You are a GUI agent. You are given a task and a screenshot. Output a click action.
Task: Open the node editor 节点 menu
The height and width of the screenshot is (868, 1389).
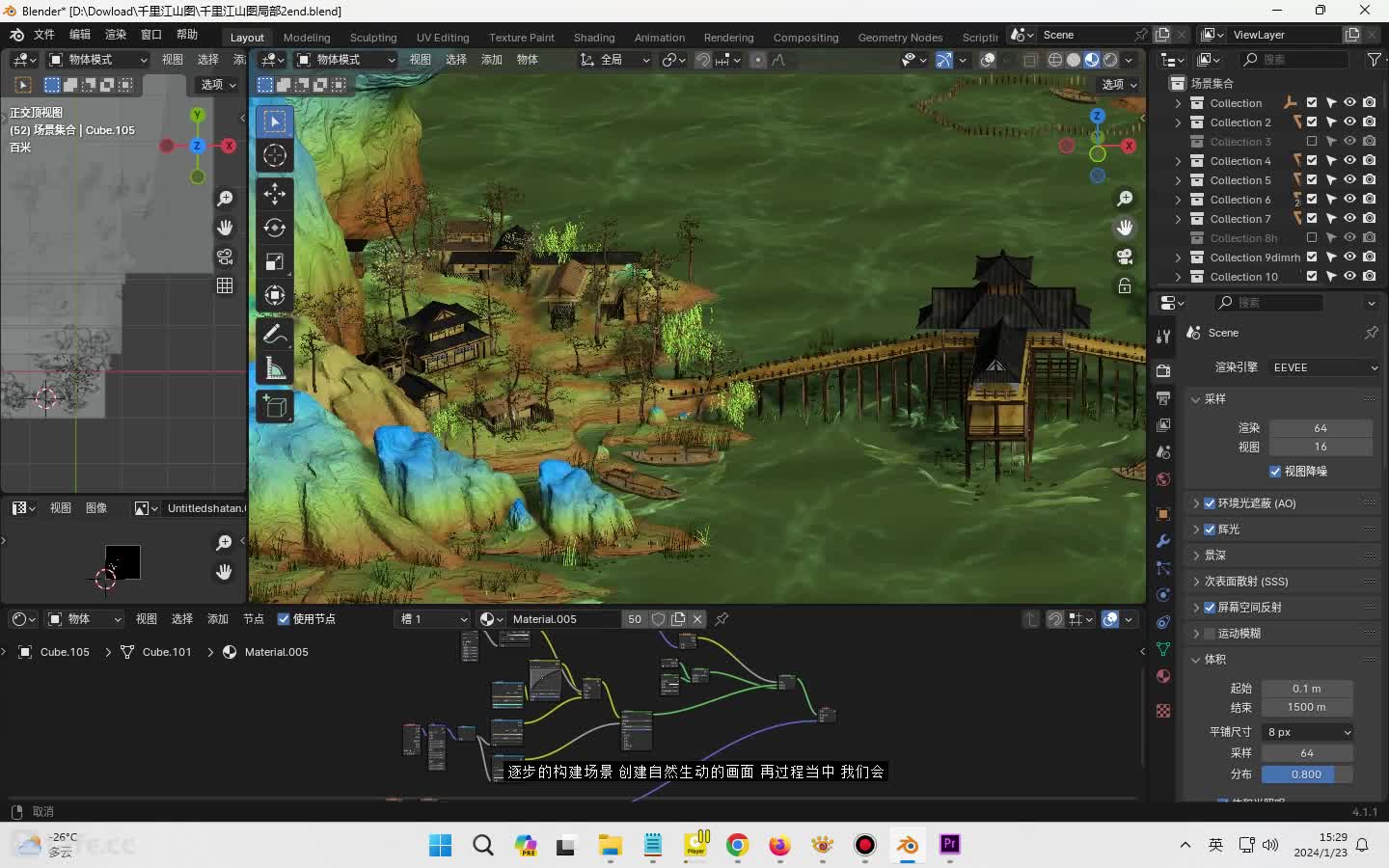tap(254, 619)
